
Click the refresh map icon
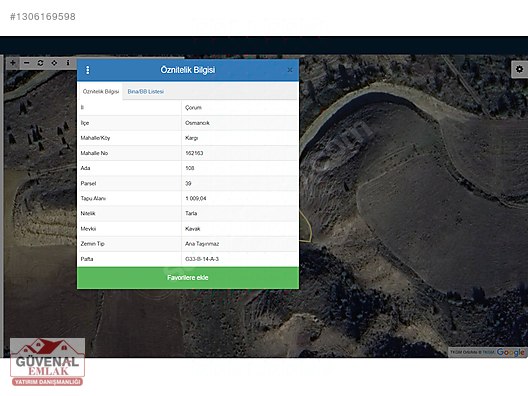[x=40, y=63]
